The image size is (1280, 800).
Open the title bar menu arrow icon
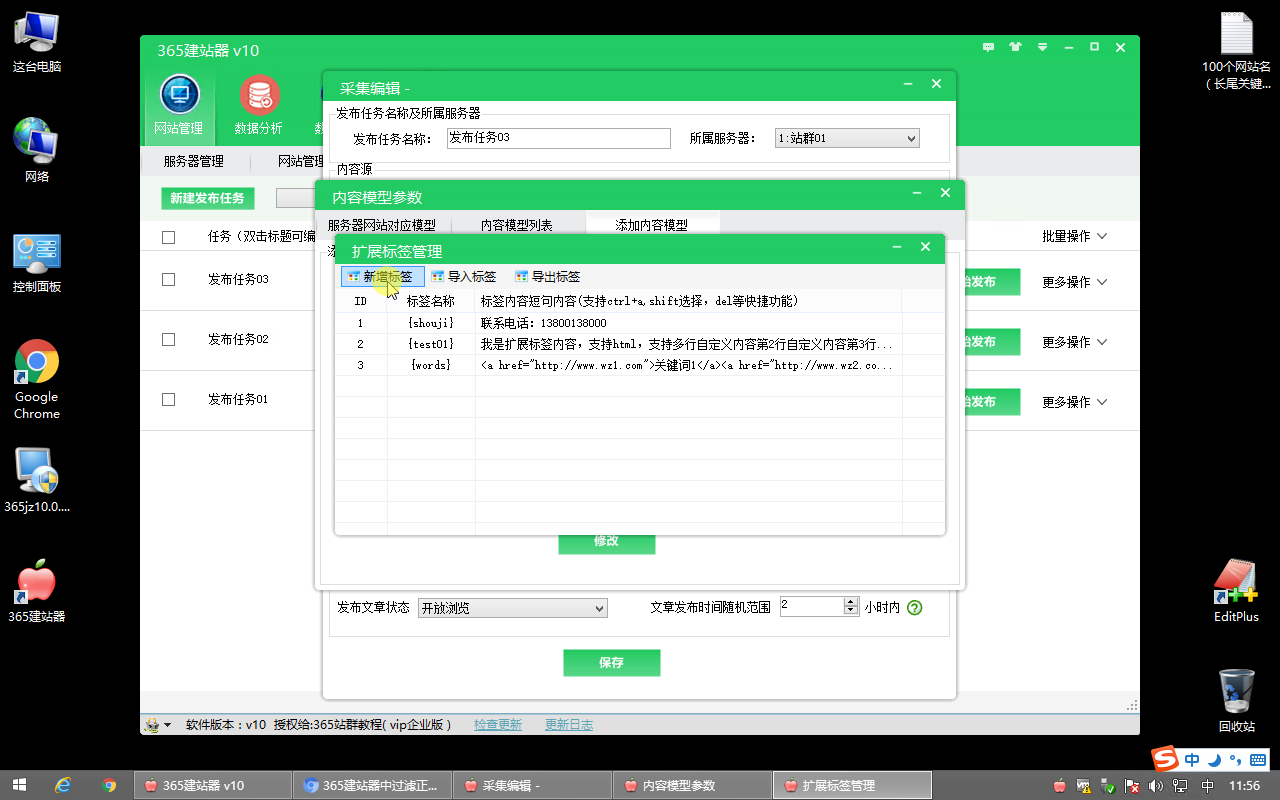[x=1042, y=47]
